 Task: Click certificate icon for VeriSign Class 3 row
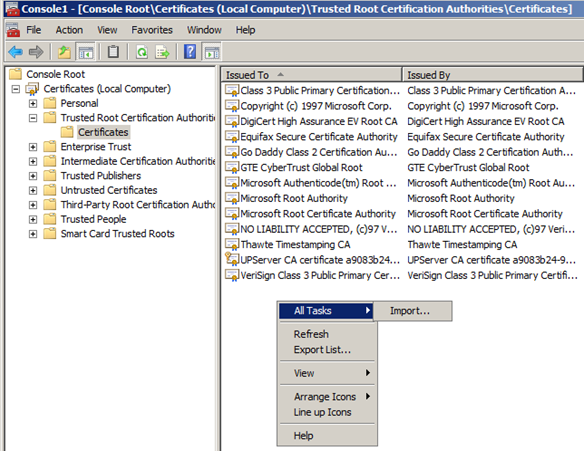click(232, 276)
